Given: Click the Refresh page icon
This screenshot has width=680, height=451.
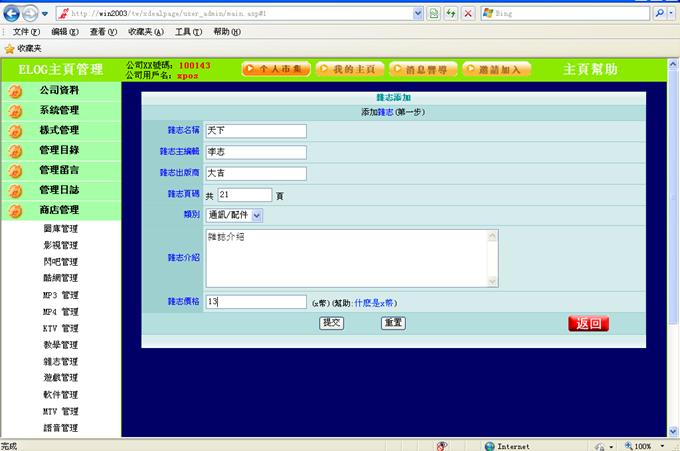Looking at the screenshot, I should point(452,15).
